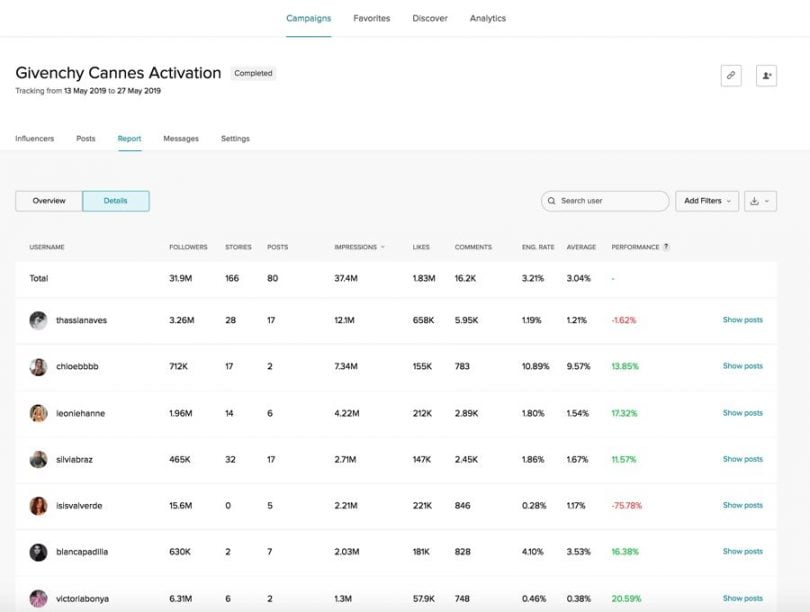Click the Average column header
The image size is (810, 612).
[x=581, y=247]
